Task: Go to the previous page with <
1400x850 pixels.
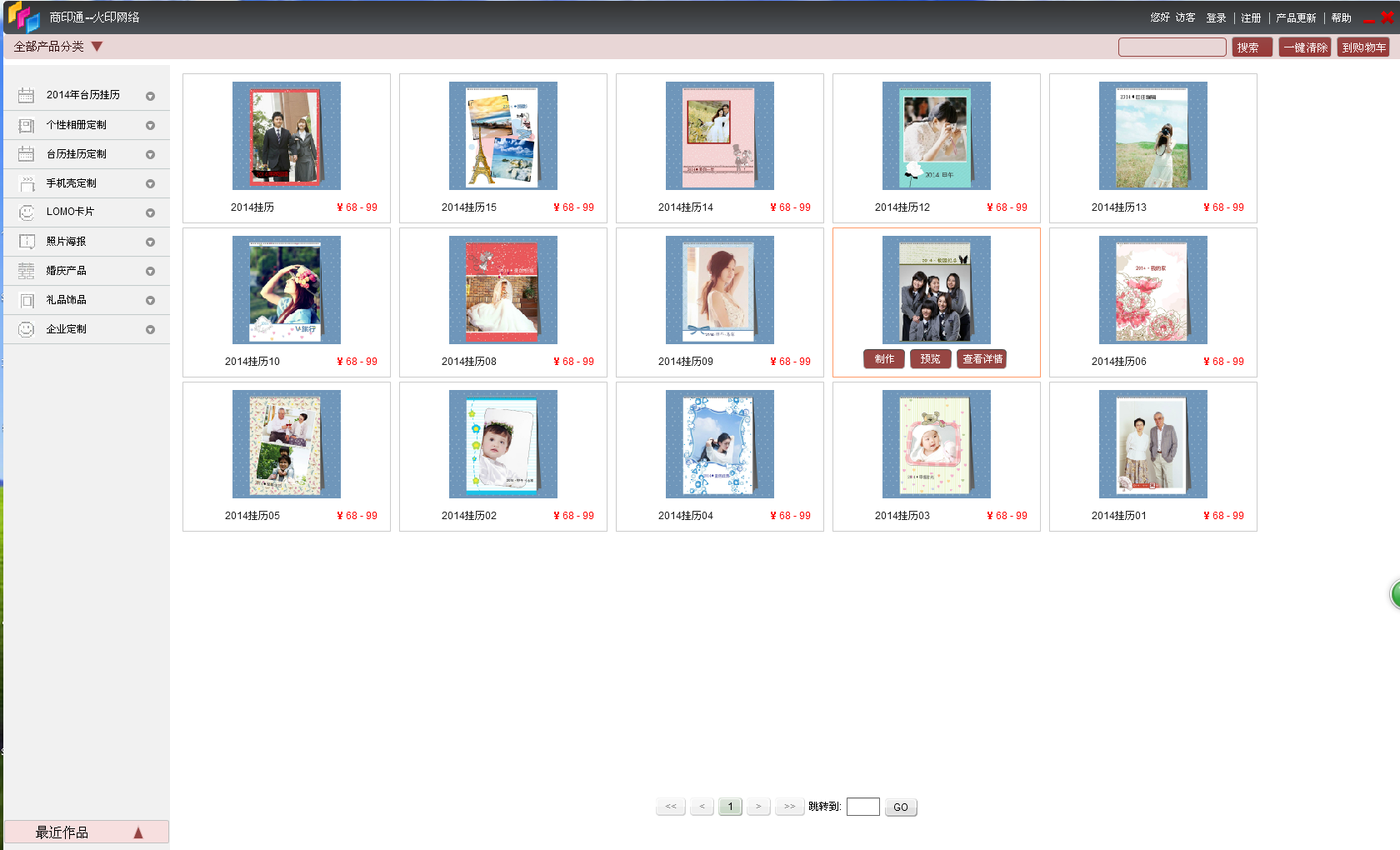Action: tap(702, 807)
